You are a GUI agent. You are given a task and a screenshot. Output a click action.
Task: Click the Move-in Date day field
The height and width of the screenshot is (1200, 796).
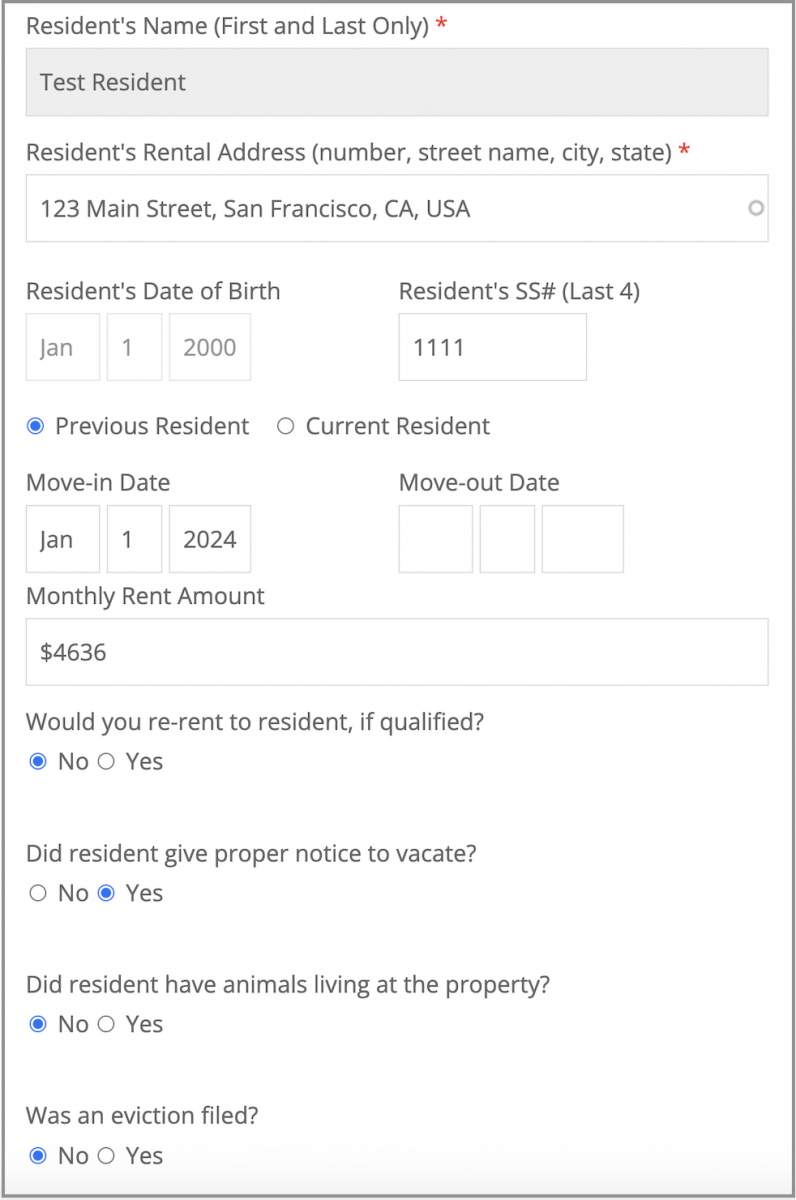tap(134, 539)
